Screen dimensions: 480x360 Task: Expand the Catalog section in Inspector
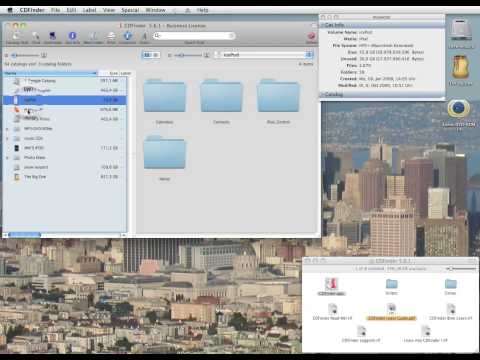(323, 95)
